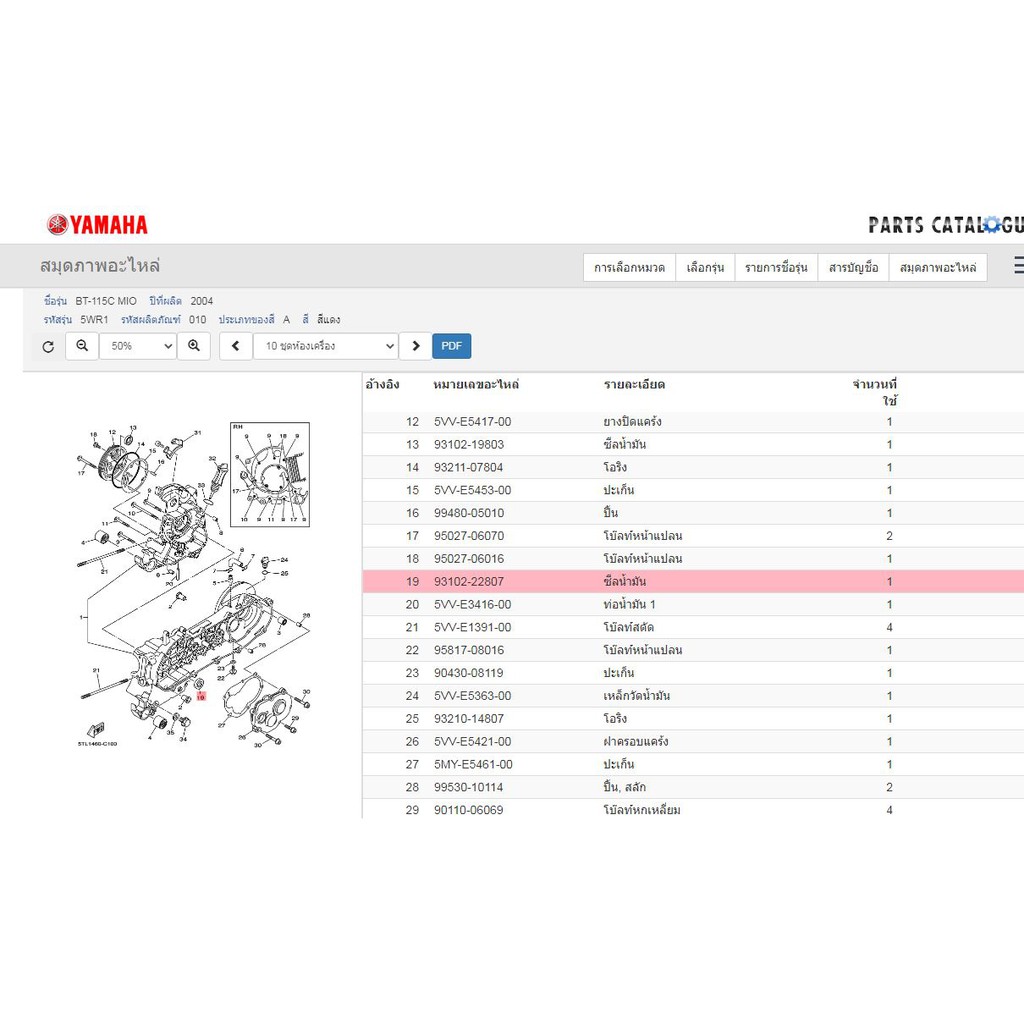Open the 50% zoom level dropdown

(x=138, y=346)
